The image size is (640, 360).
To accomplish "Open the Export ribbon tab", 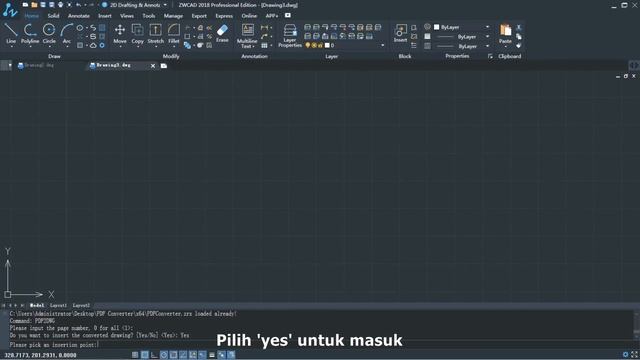I will point(199,16).
